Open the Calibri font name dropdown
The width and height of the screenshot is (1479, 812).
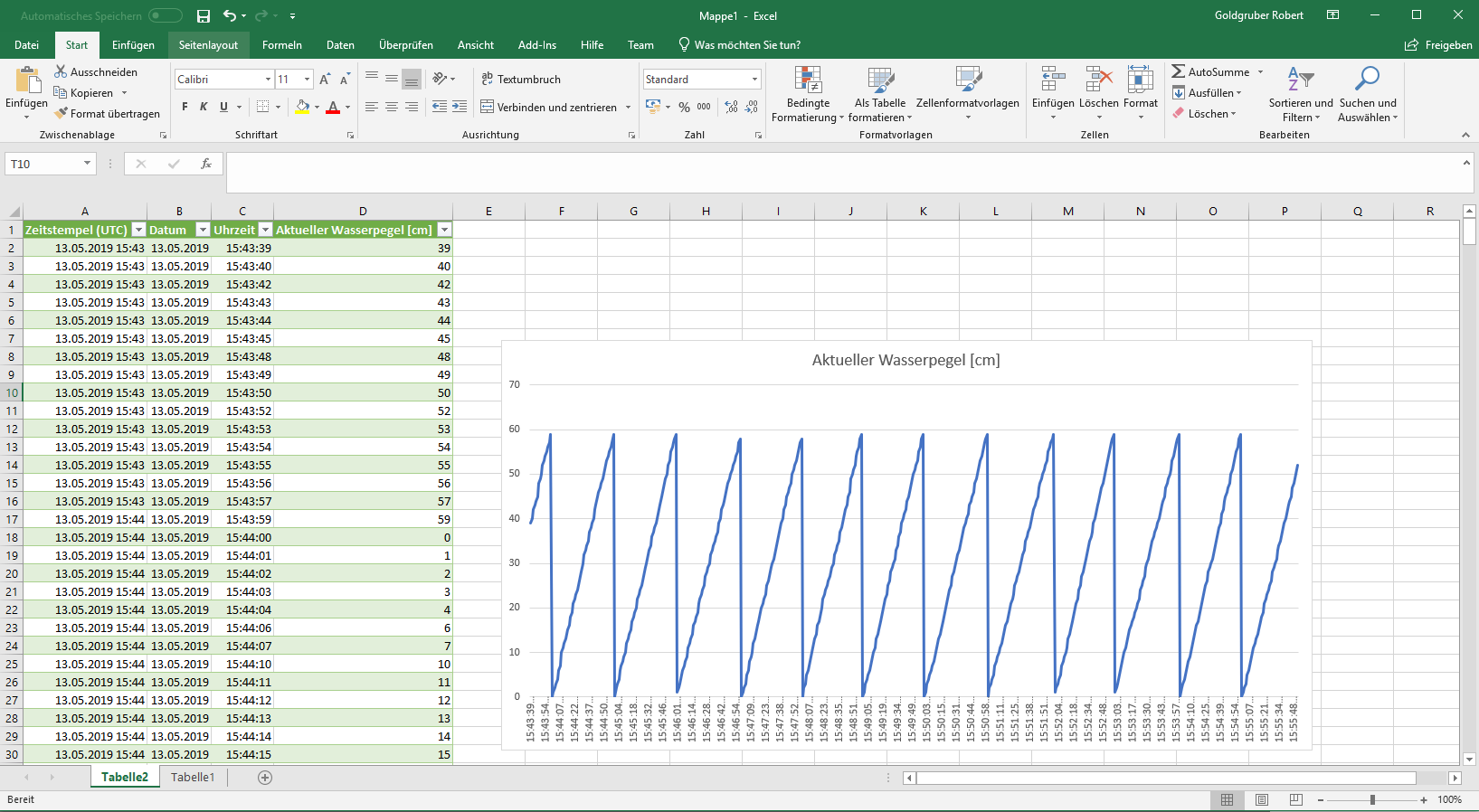click(268, 80)
